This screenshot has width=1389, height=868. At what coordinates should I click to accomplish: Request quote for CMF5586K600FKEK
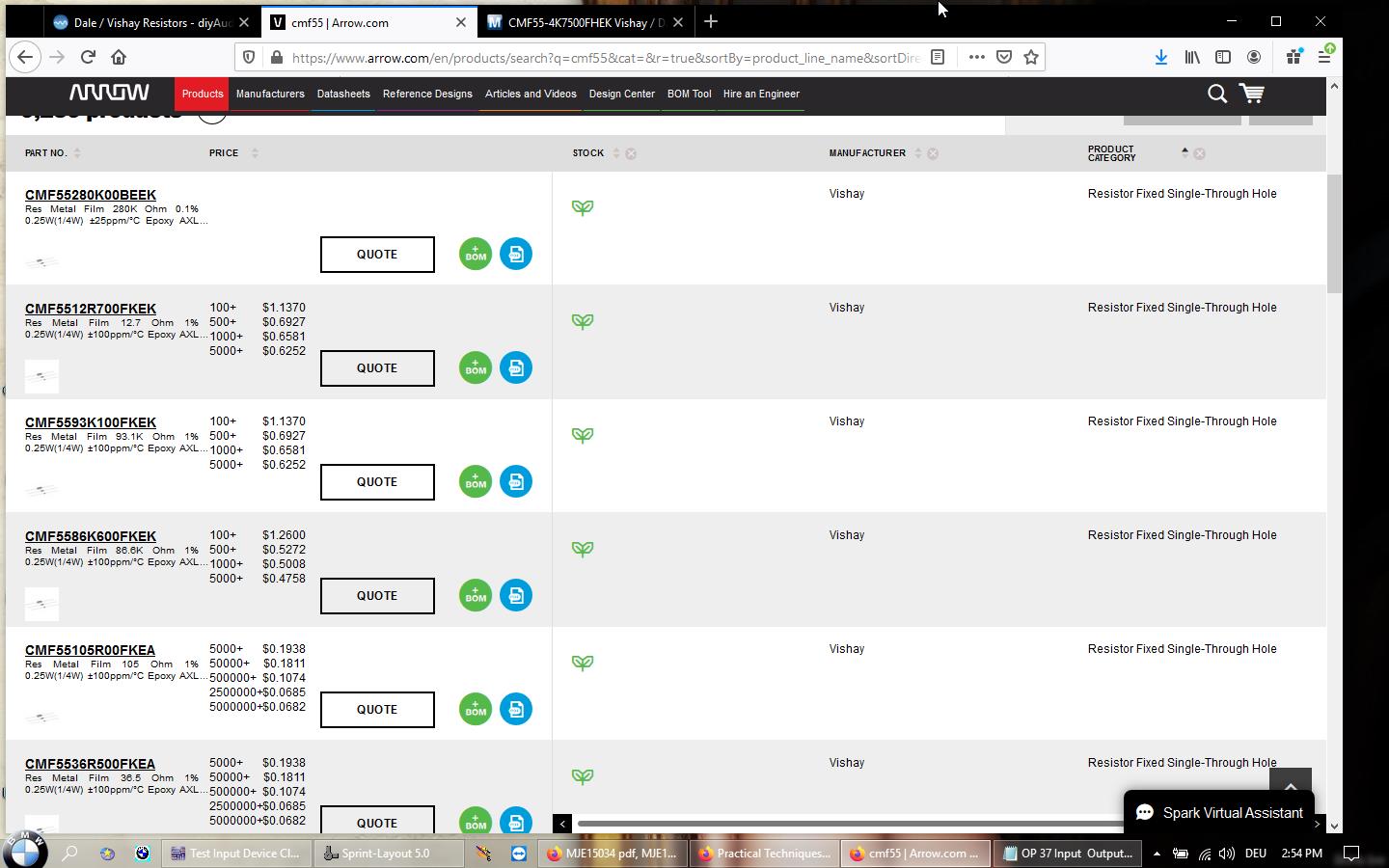tap(377, 596)
